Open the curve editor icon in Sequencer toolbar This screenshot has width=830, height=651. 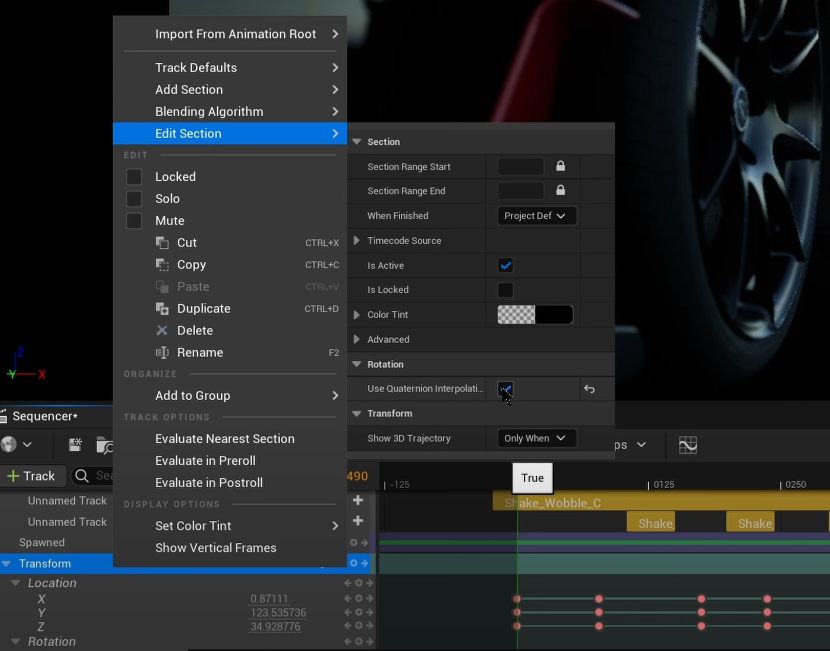point(688,445)
